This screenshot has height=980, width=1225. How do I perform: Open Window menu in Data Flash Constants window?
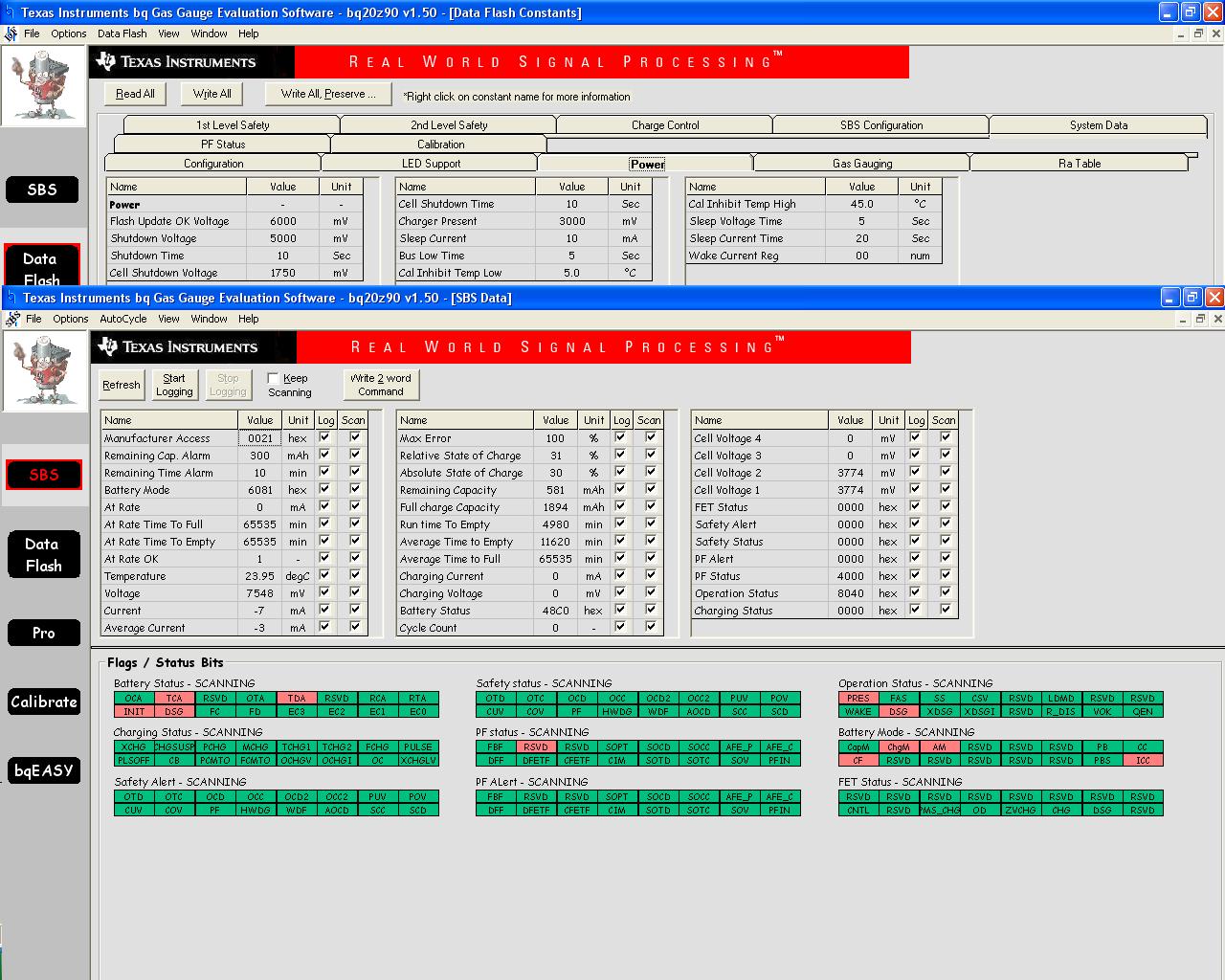tap(209, 33)
